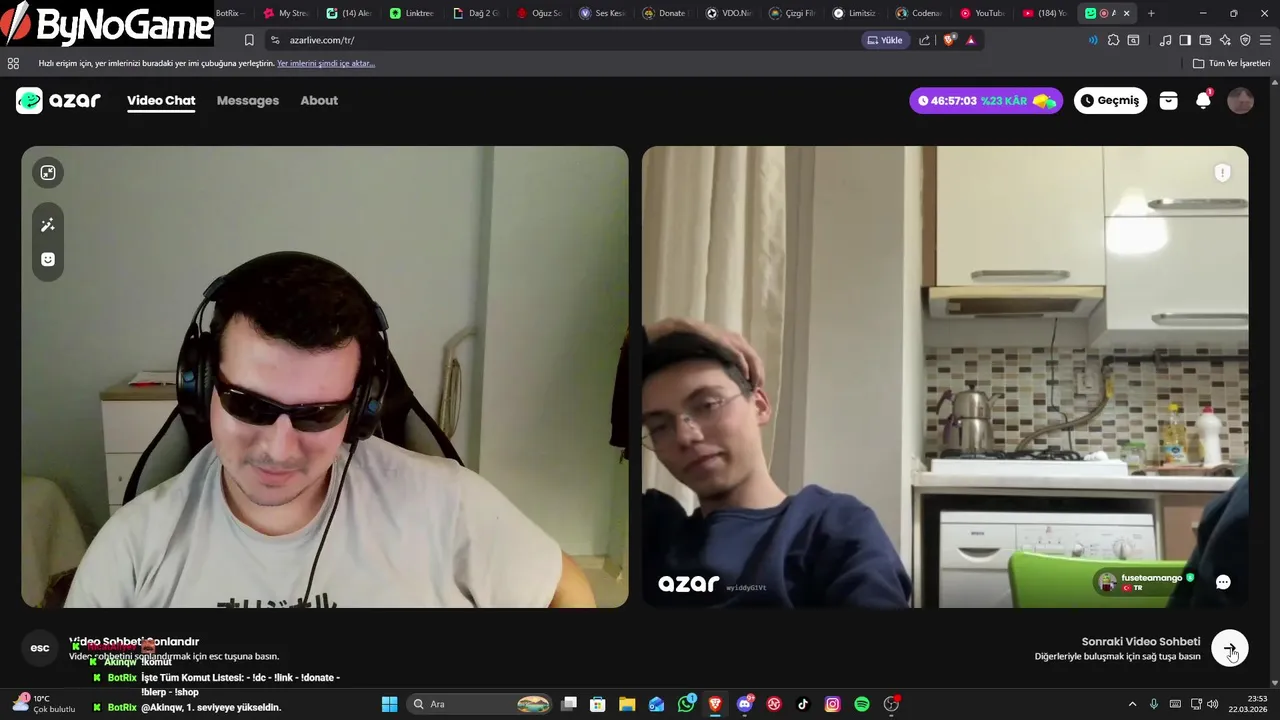Screen dimensions: 1280x720
Task: Open the browser apps grid icon
Action: pyautogui.click(x=13, y=63)
